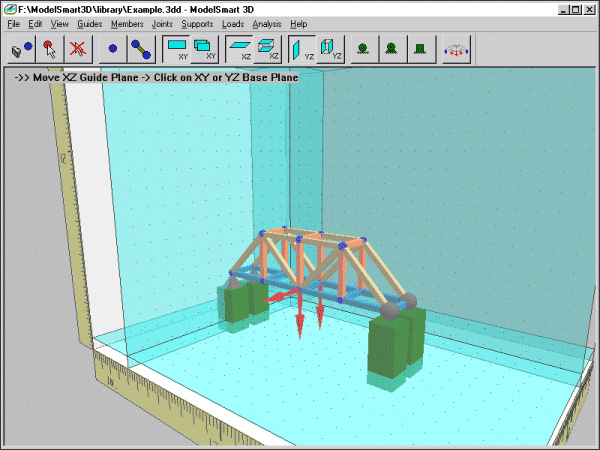Select the YZ box guide plane icon
Image resolution: width=600 pixels, height=450 pixels.
[x=330, y=49]
